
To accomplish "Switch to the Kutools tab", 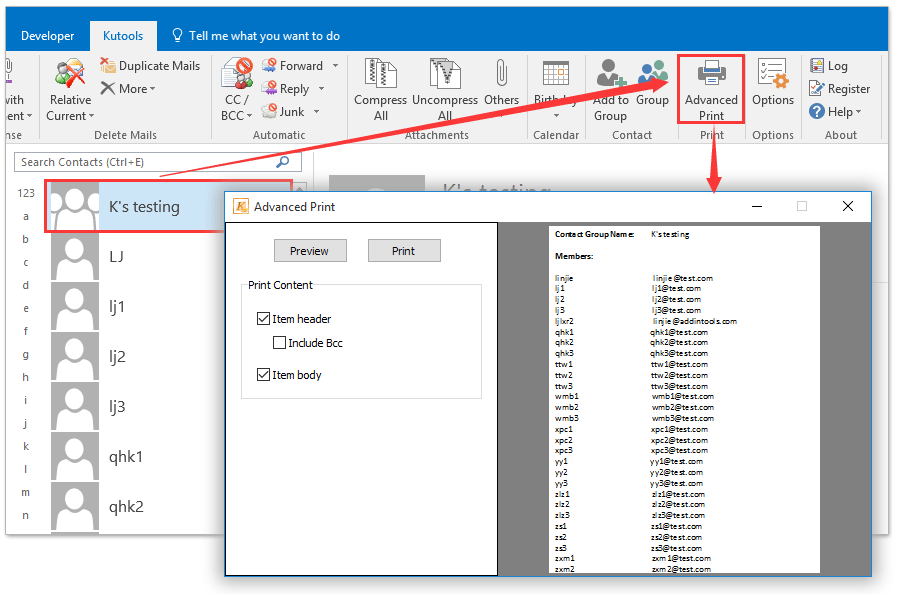I will pyautogui.click(x=123, y=34).
